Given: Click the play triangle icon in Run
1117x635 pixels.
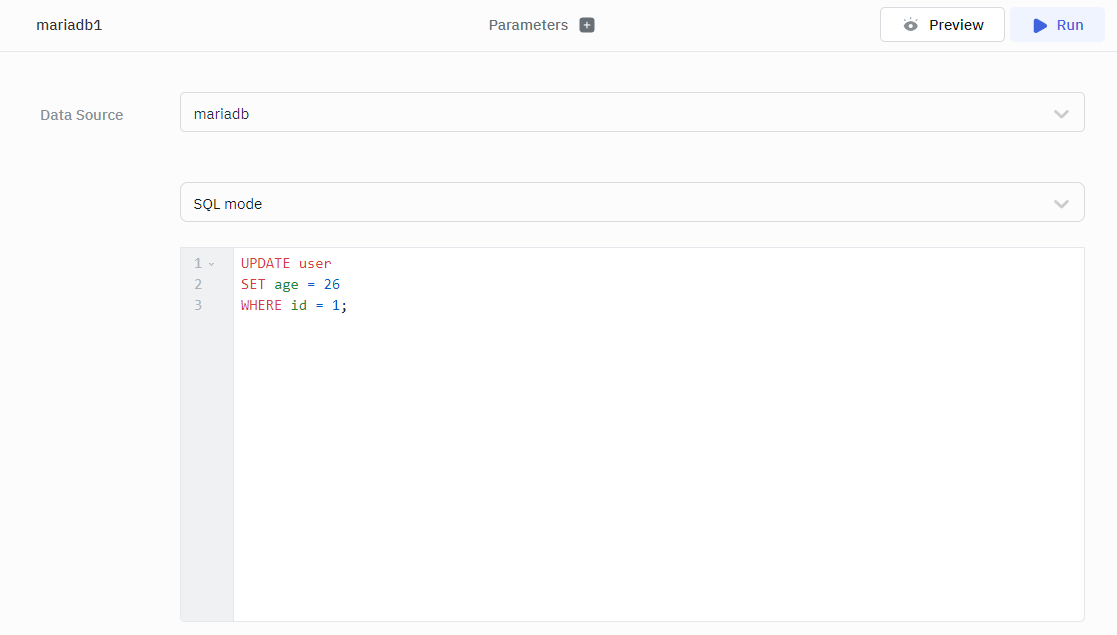Looking at the screenshot, I should tap(1040, 25).
